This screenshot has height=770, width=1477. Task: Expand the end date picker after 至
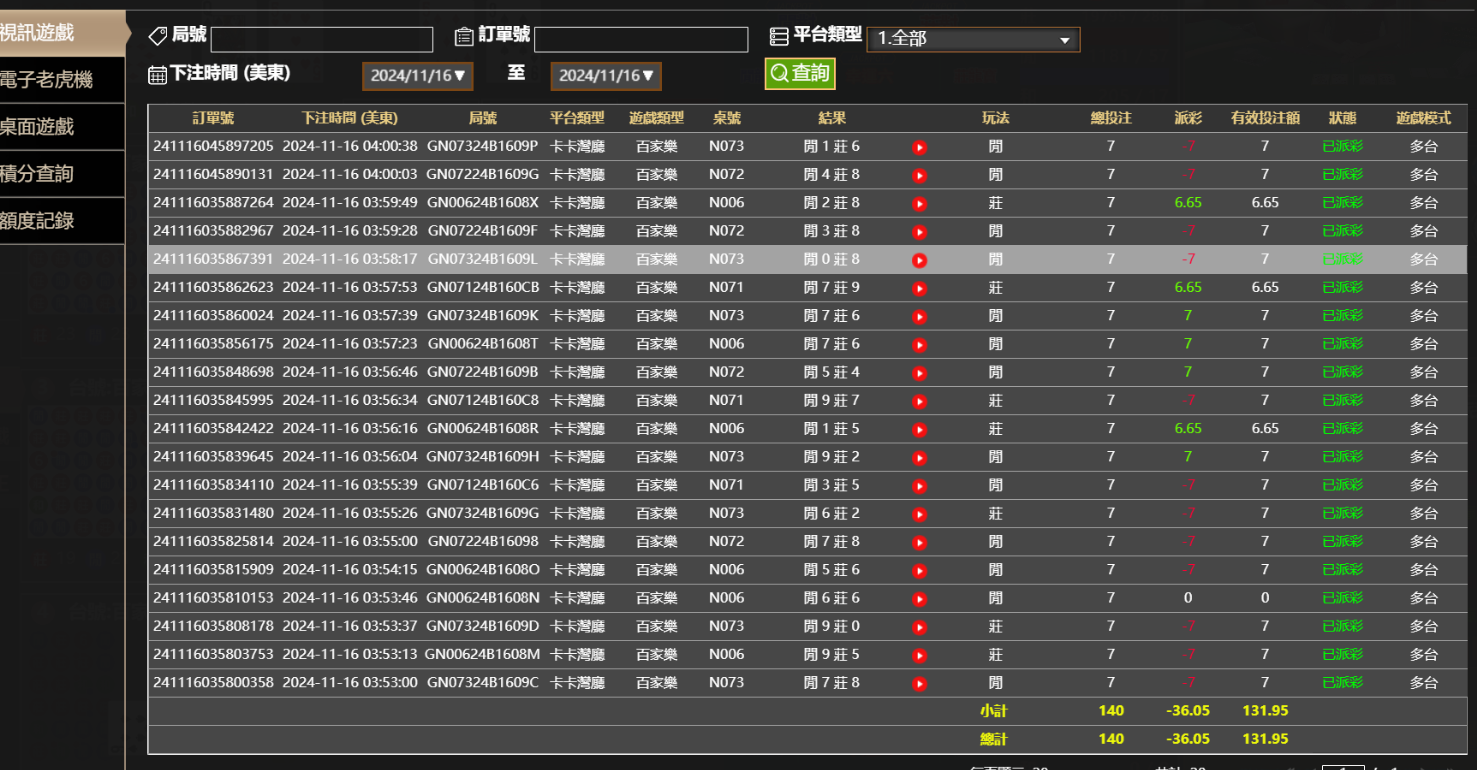[x=605, y=76]
